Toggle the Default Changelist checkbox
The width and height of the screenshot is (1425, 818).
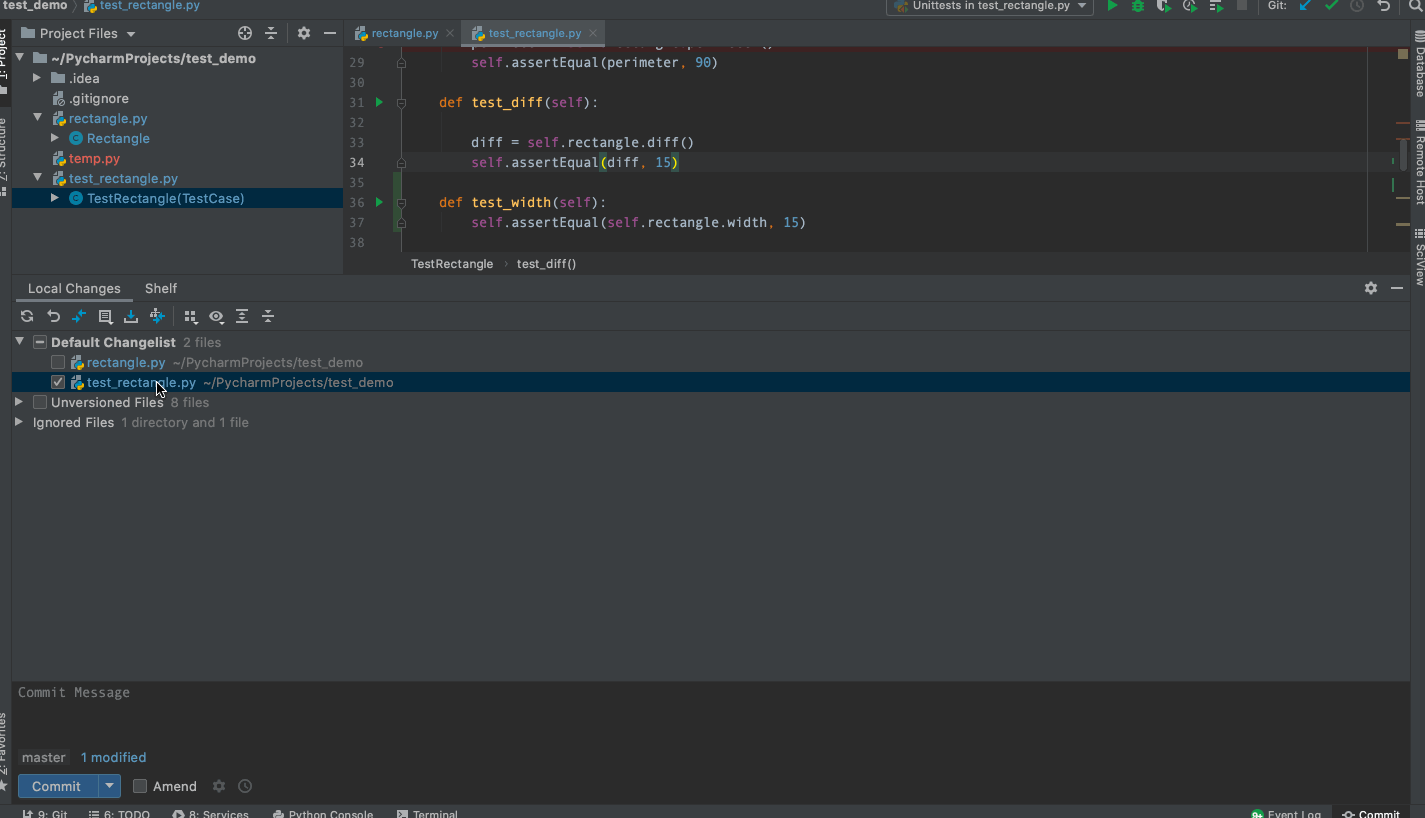click(40, 342)
